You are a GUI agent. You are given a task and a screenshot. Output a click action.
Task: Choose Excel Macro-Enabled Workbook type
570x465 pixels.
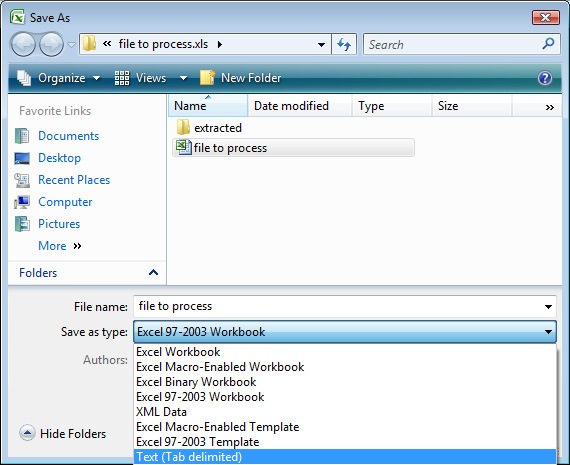coord(345,366)
